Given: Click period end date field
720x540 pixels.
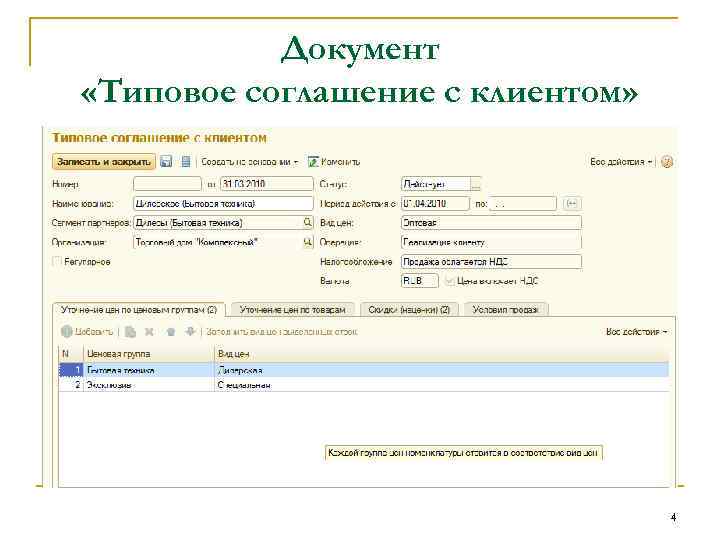Looking at the screenshot, I should click(x=523, y=203).
